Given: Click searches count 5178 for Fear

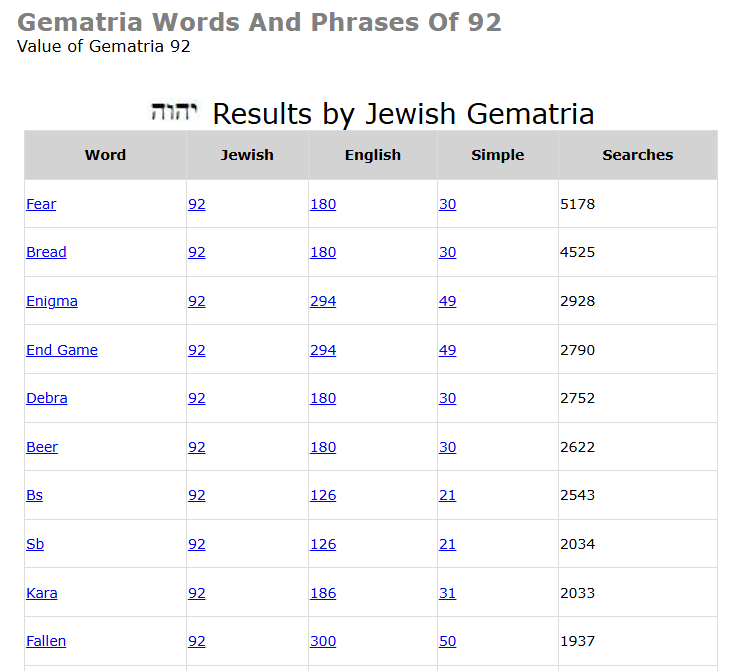Looking at the screenshot, I should [x=578, y=204].
